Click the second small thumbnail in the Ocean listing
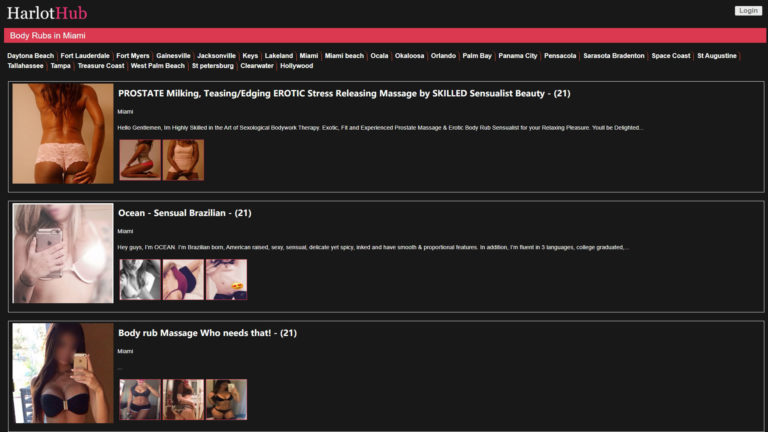The image size is (768, 432). pos(183,280)
